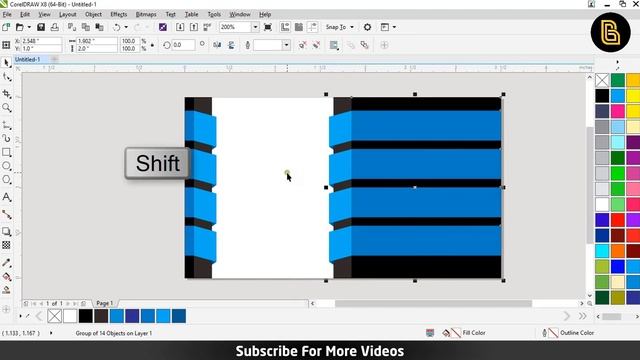The image size is (640, 360).
Task: Select the Shape tool
Action: tap(7, 77)
